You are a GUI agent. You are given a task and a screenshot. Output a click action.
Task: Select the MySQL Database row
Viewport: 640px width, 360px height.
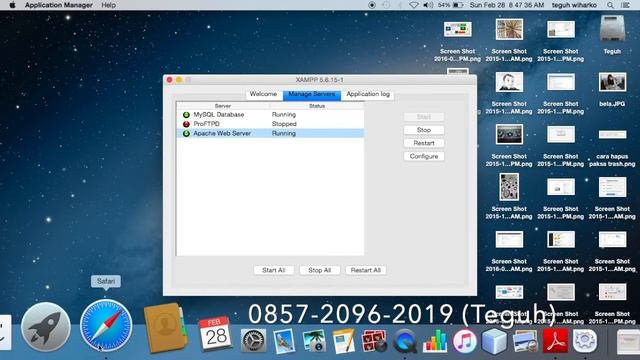point(270,115)
